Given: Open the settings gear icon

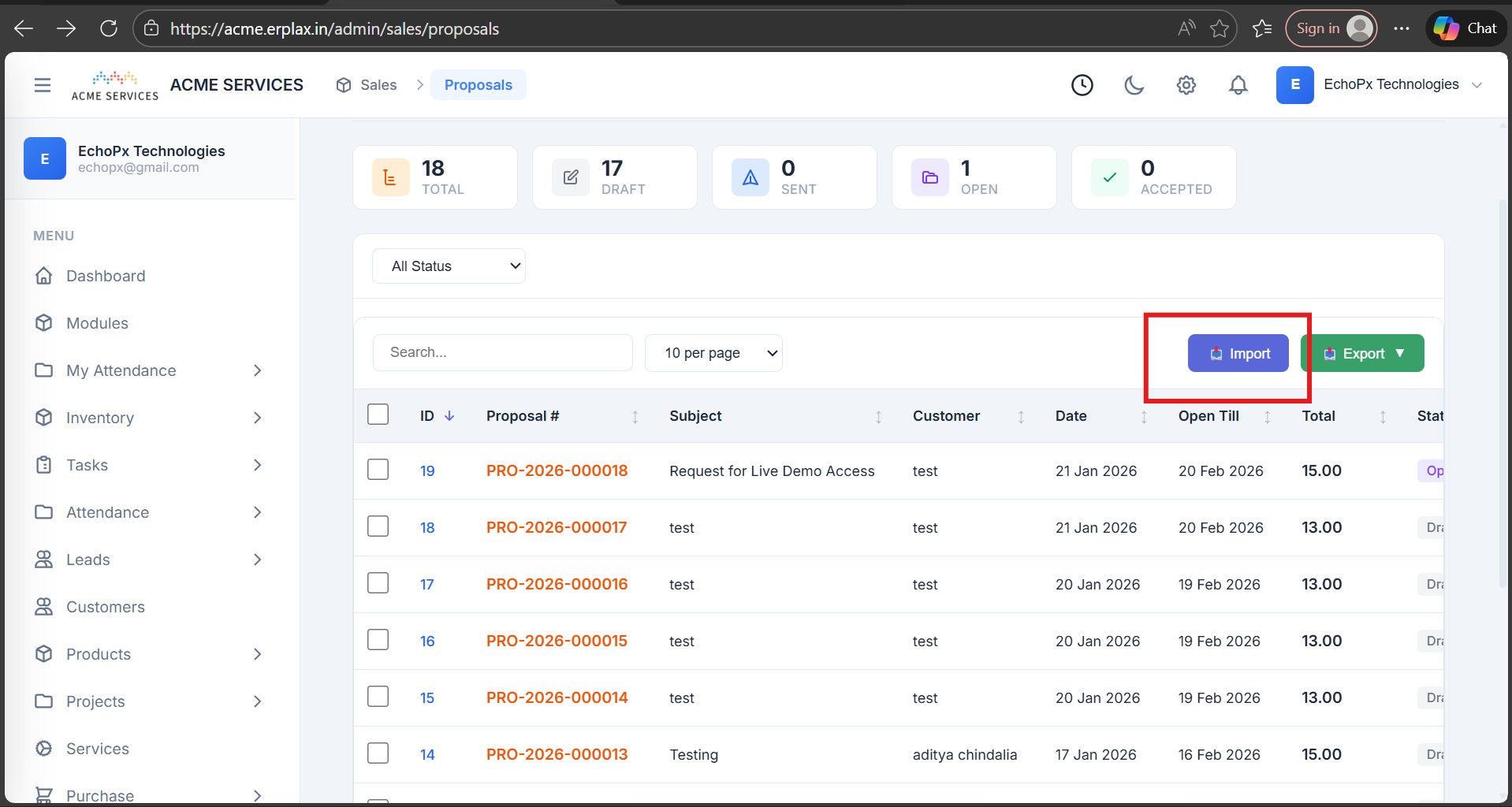Looking at the screenshot, I should click(x=1186, y=85).
